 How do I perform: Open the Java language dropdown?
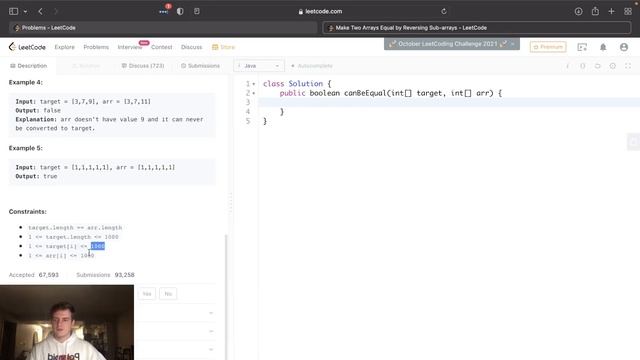(x=259, y=66)
